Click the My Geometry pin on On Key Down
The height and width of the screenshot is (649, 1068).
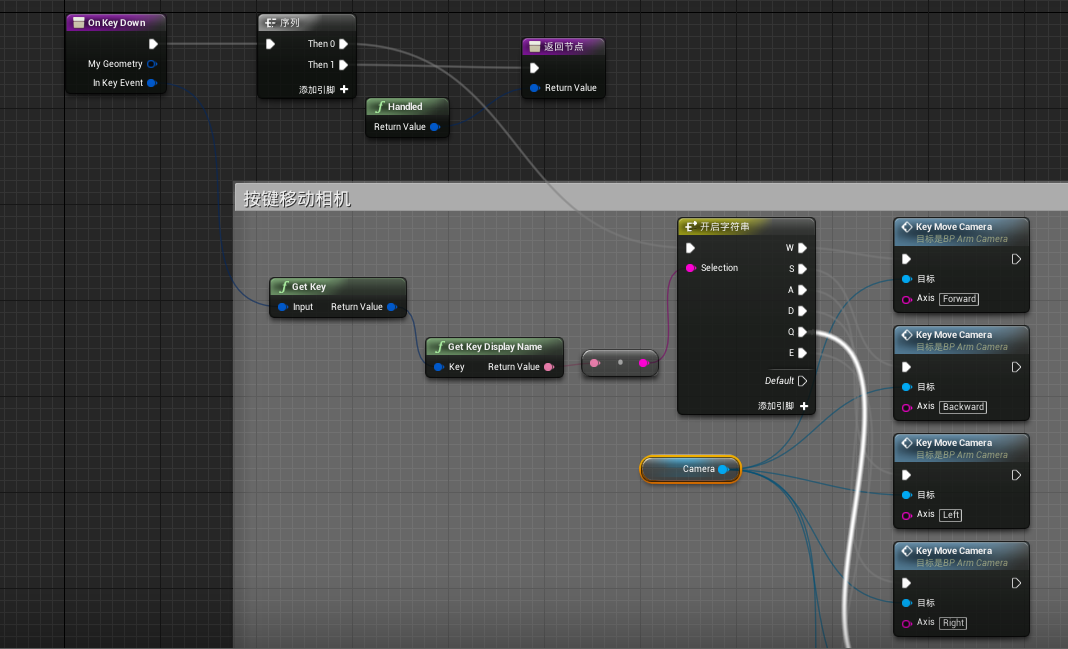click(151, 64)
